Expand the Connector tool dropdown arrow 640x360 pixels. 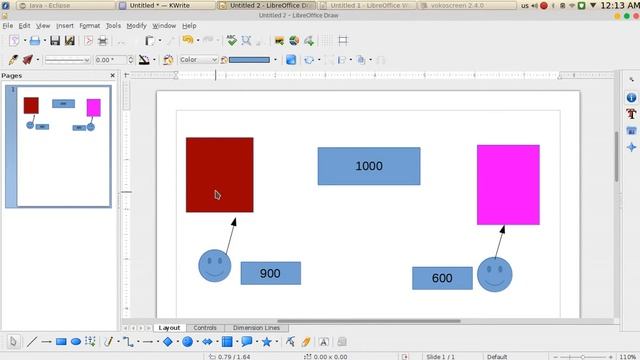pyautogui.click(x=138, y=342)
